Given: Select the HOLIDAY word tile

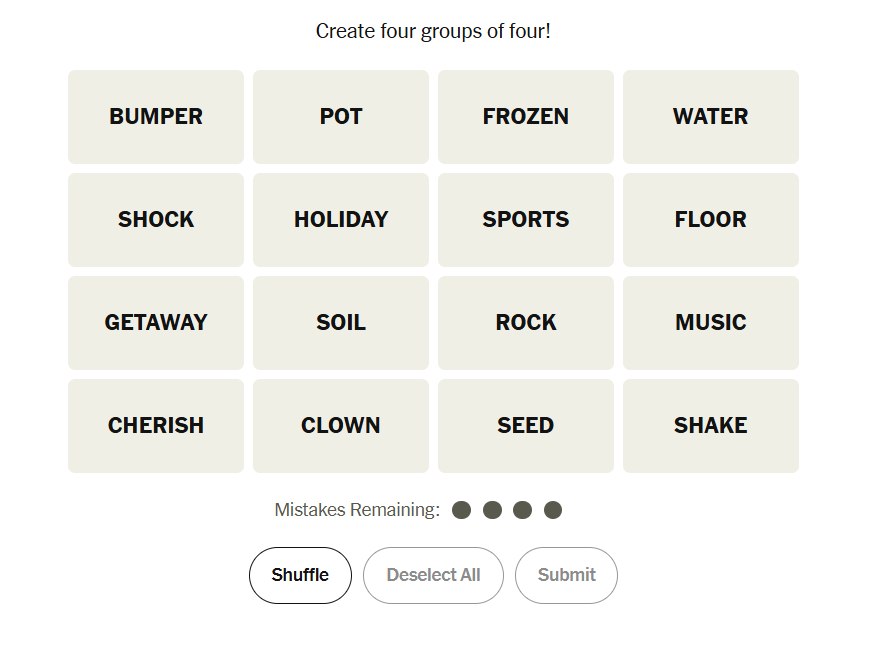Looking at the screenshot, I should click(x=341, y=220).
